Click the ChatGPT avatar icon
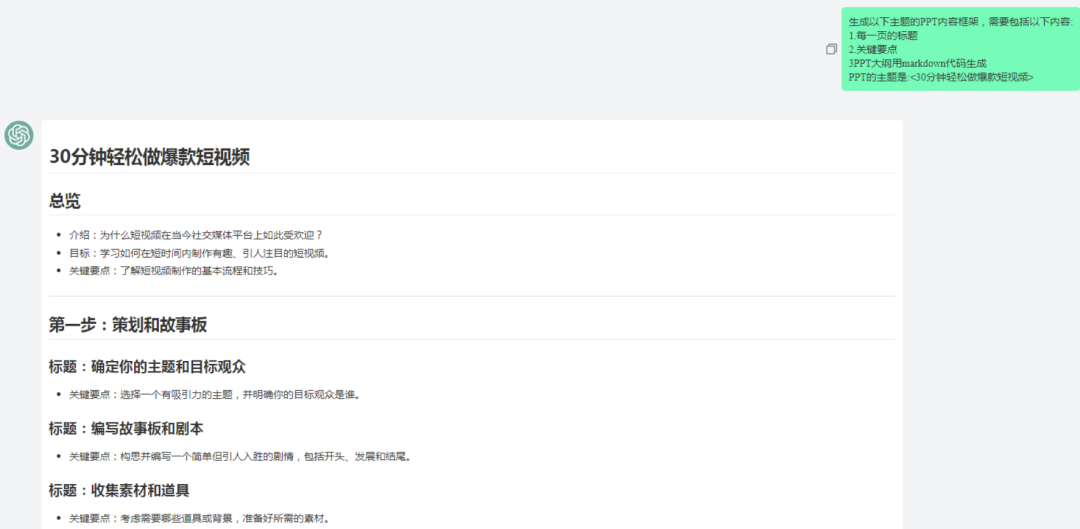The width and height of the screenshot is (1080, 529). [19, 135]
